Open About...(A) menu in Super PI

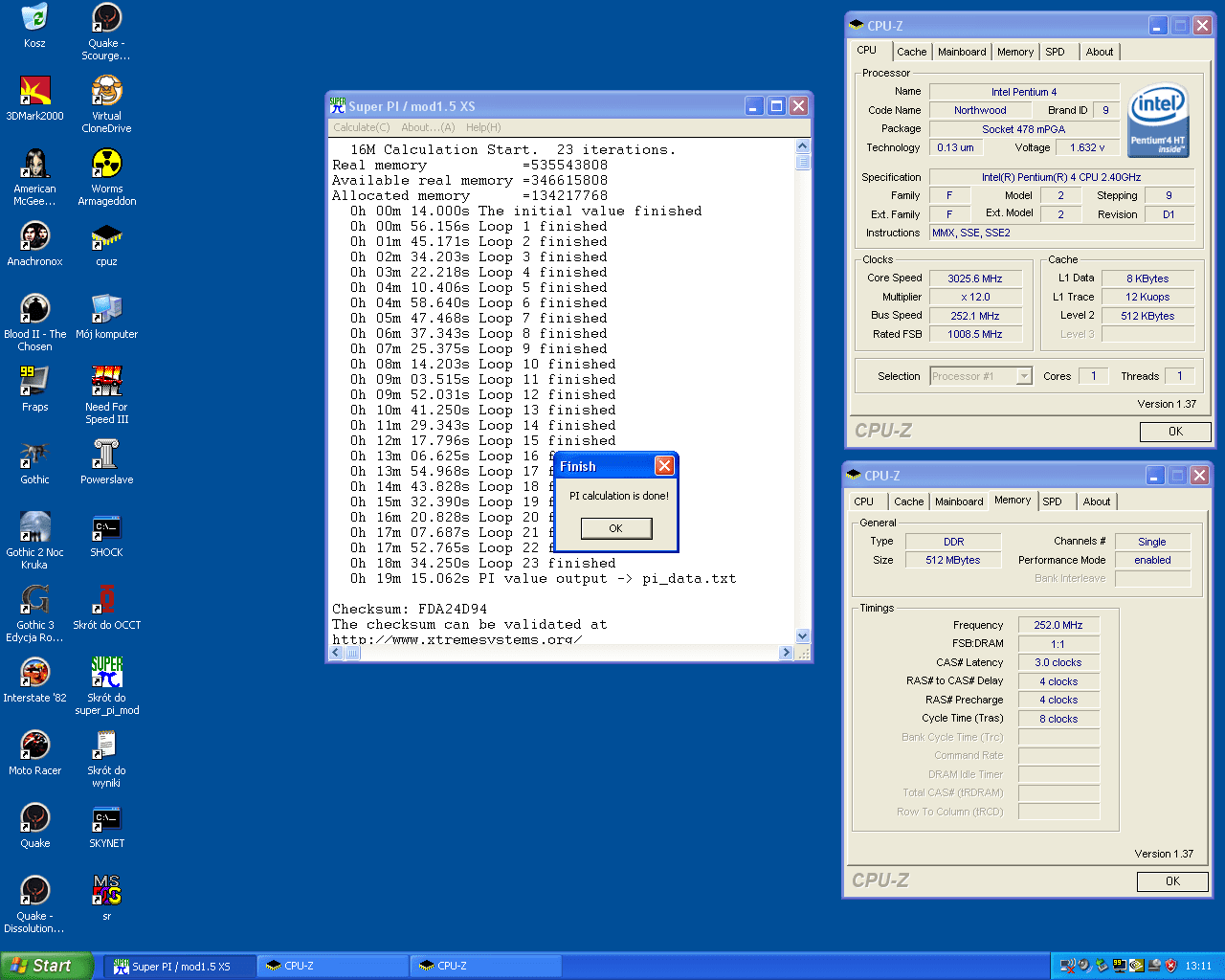pos(428,127)
